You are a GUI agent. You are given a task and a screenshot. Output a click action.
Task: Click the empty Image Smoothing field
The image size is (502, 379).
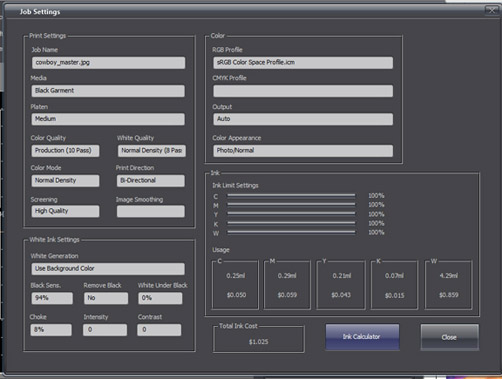151,211
